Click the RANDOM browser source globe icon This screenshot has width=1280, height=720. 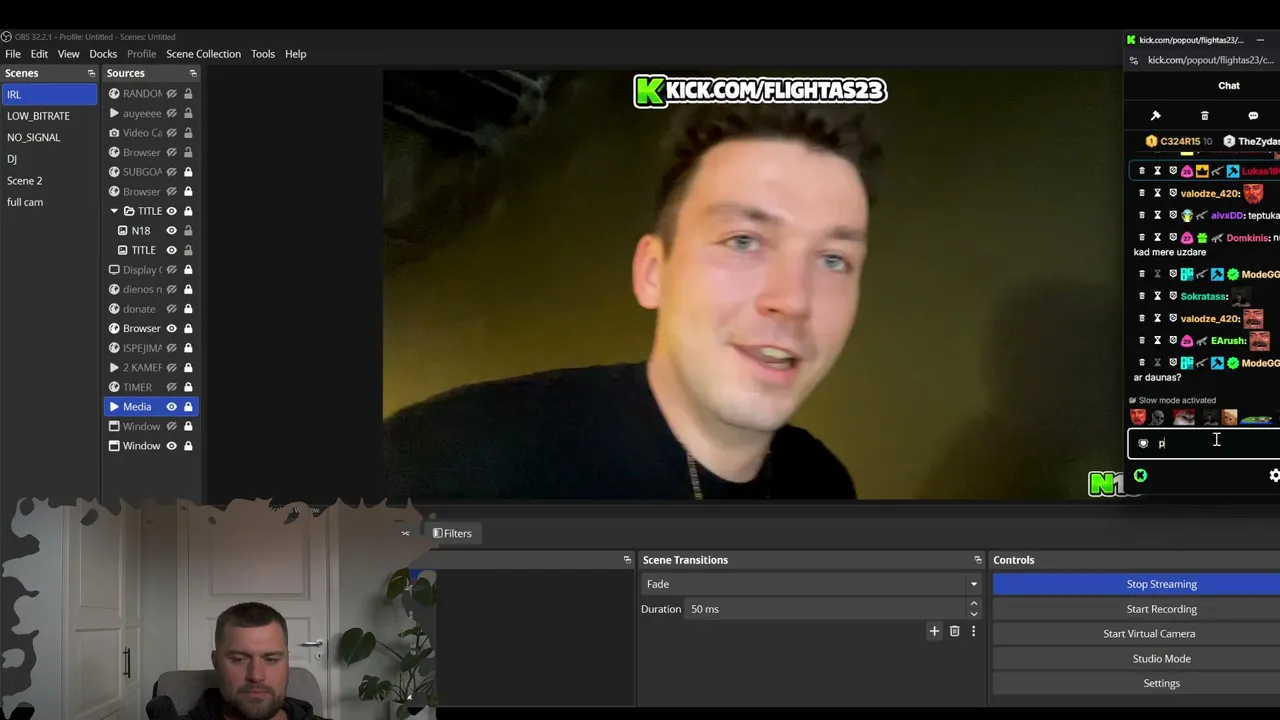pyautogui.click(x=114, y=94)
